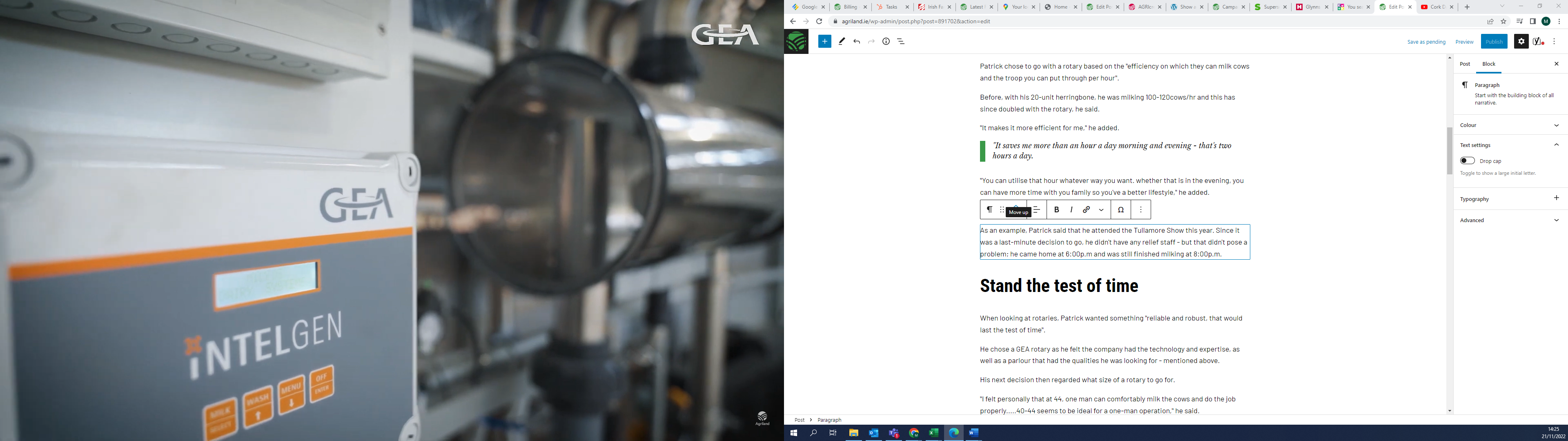
Task: Click the Preview button
Action: click(x=1464, y=42)
